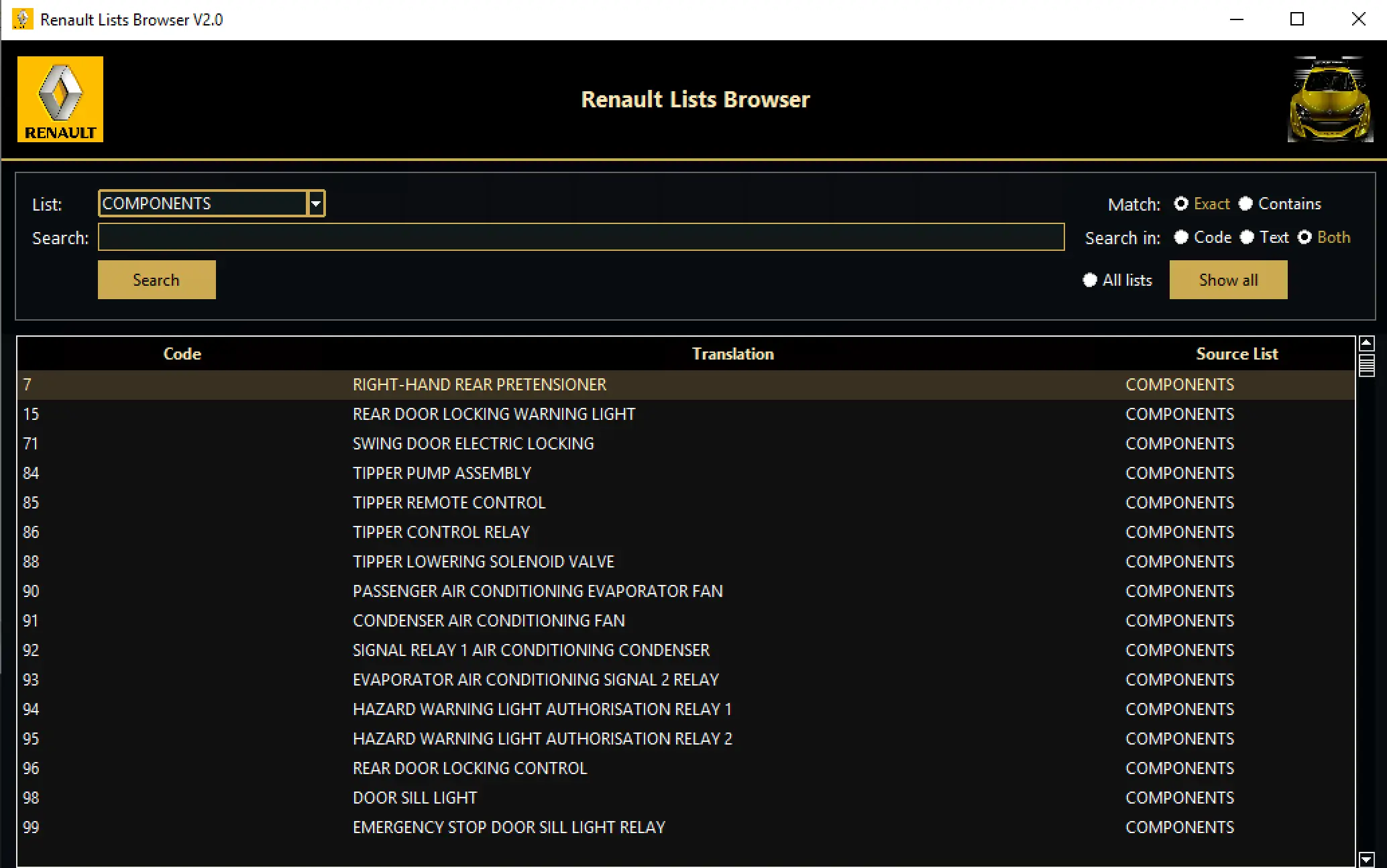Viewport: 1387px width, 868px height.
Task: Enable the All lists option
Action: 1090,280
